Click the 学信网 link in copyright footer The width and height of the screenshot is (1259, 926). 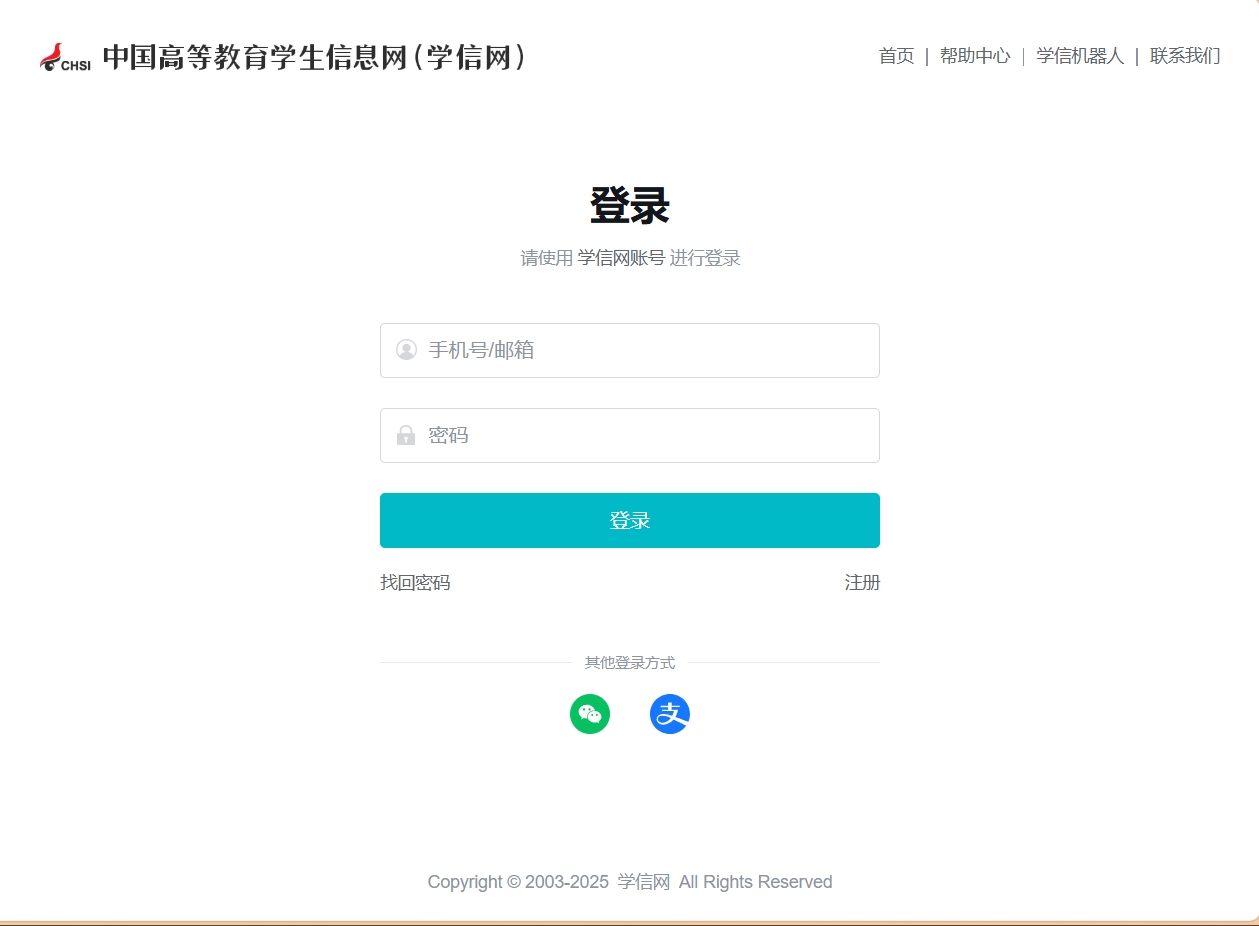tap(643, 882)
